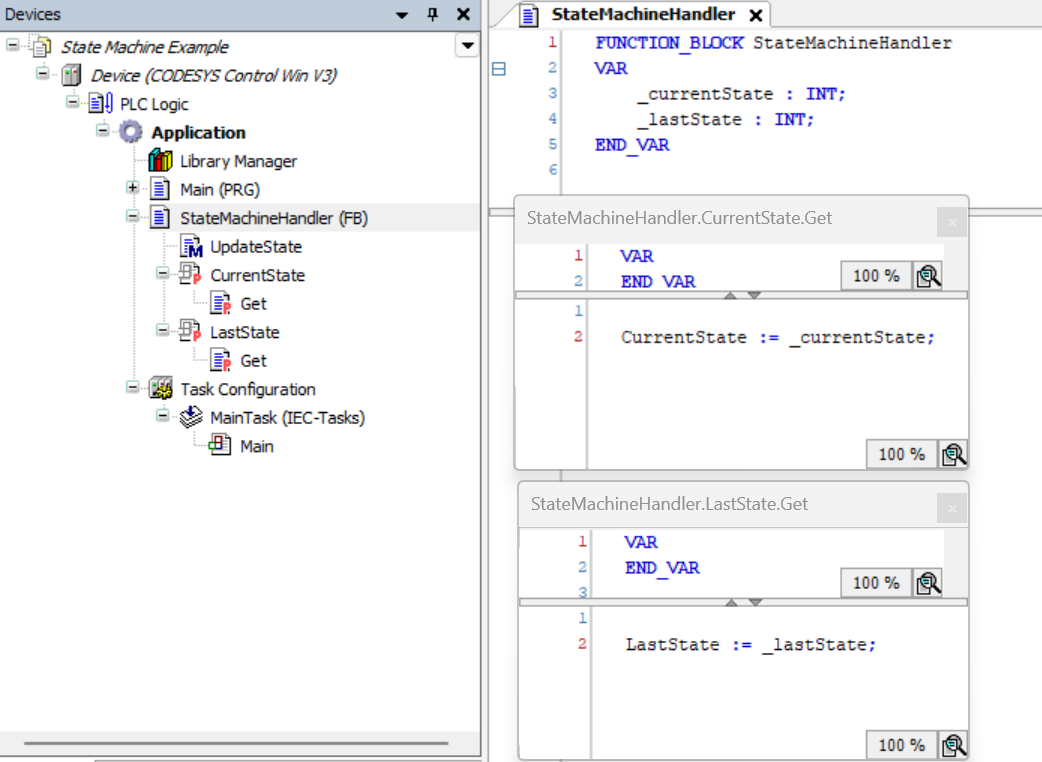The height and width of the screenshot is (762, 1042).
Task: Click the Library Manager books icon
Action: (x=160, y=161)
